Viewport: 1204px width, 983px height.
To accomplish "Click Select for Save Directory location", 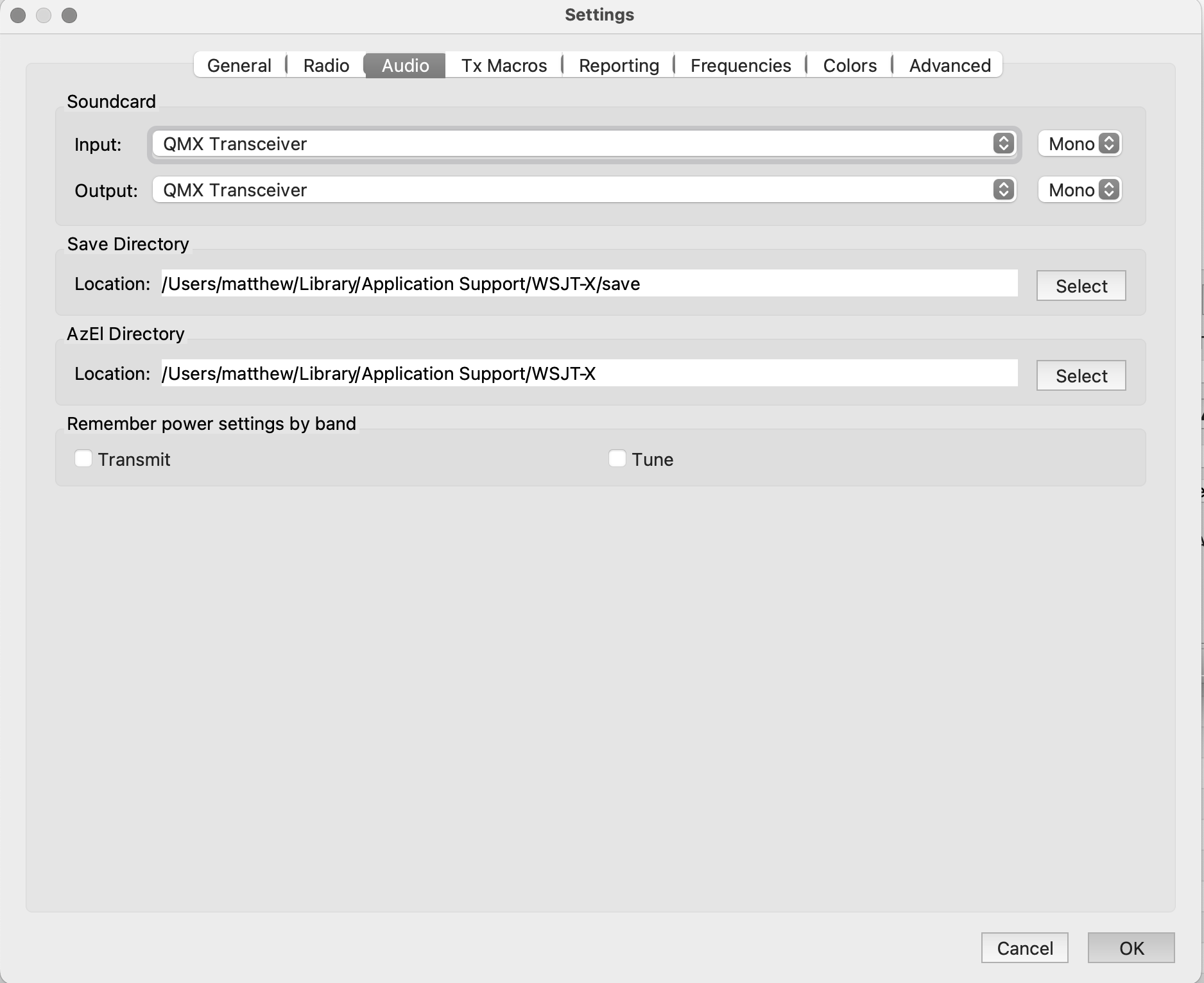I will pyautogui.click(x=1081, y=286).
